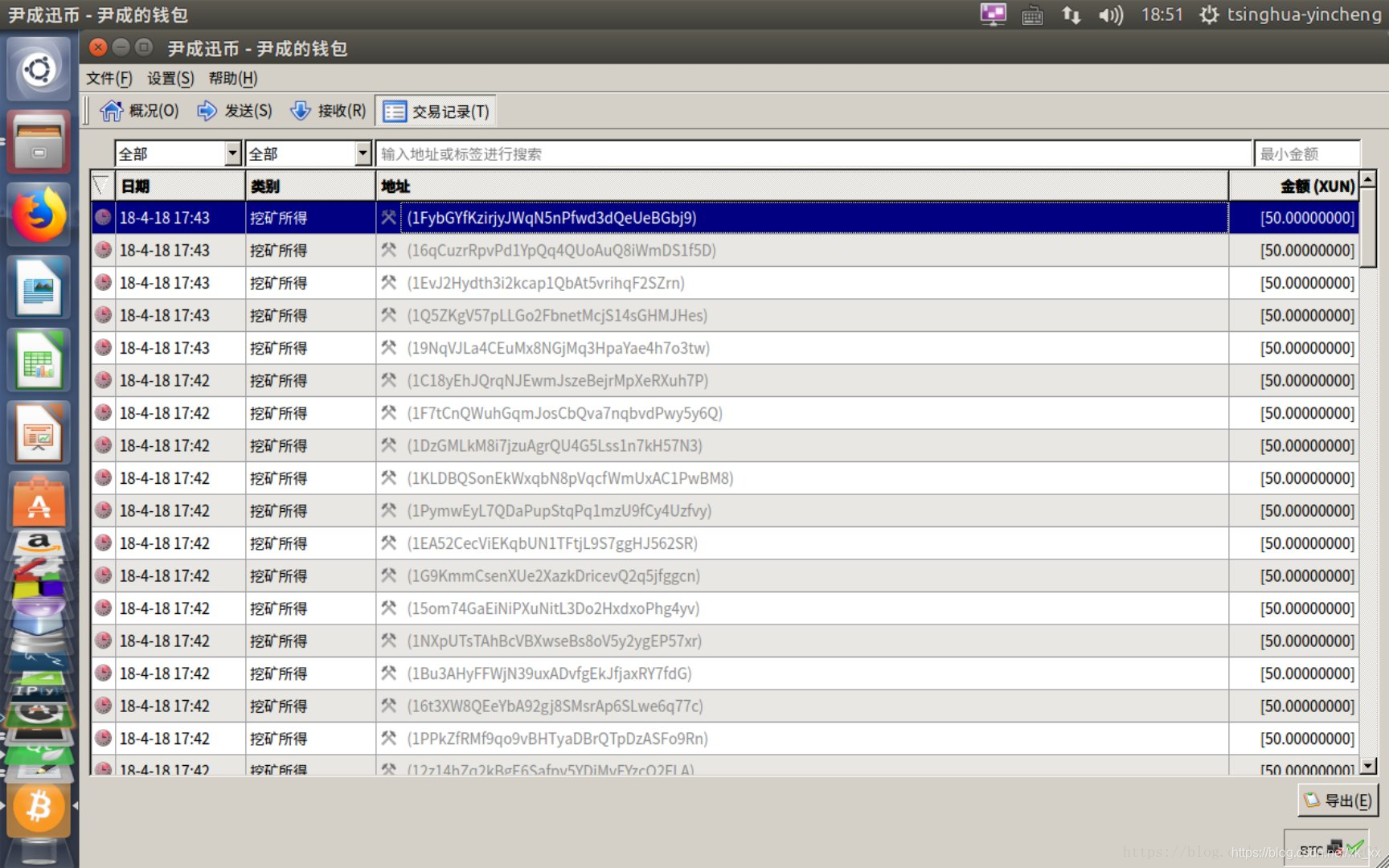This screenshot has width=1389, height=868.
Task: Click status clock icon of 1Q5ZKgV57pLLGo row
Action: click(103, 315)
